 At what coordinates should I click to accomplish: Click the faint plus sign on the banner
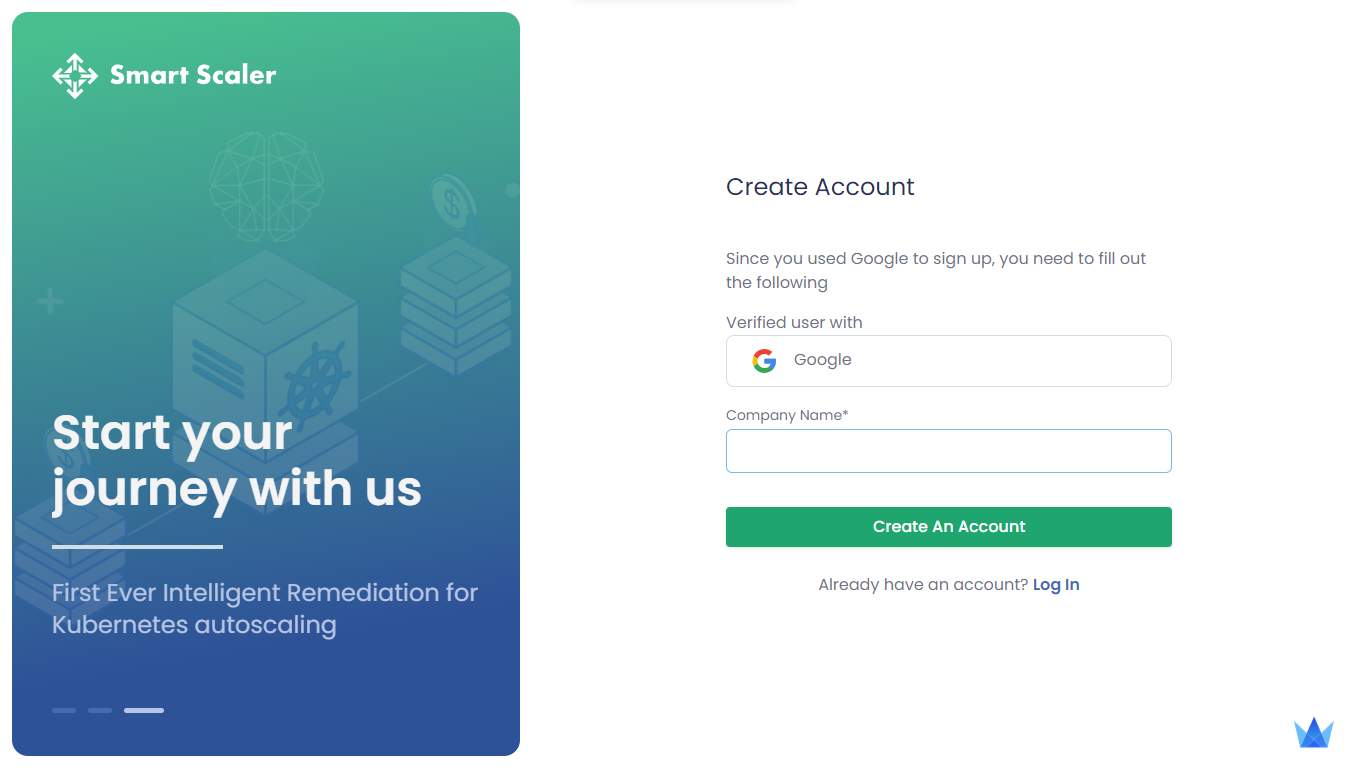pos(50,302)
